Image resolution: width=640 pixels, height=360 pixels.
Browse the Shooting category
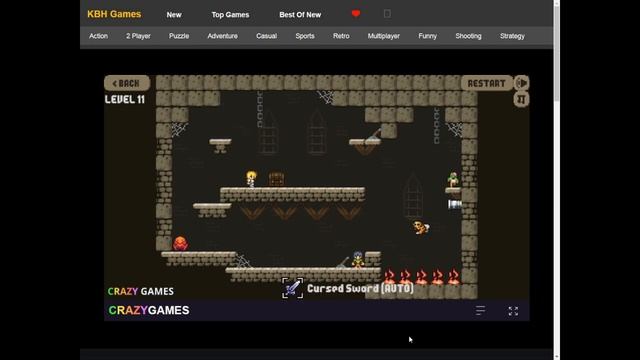pyautogui.click(x=468, y=36)
